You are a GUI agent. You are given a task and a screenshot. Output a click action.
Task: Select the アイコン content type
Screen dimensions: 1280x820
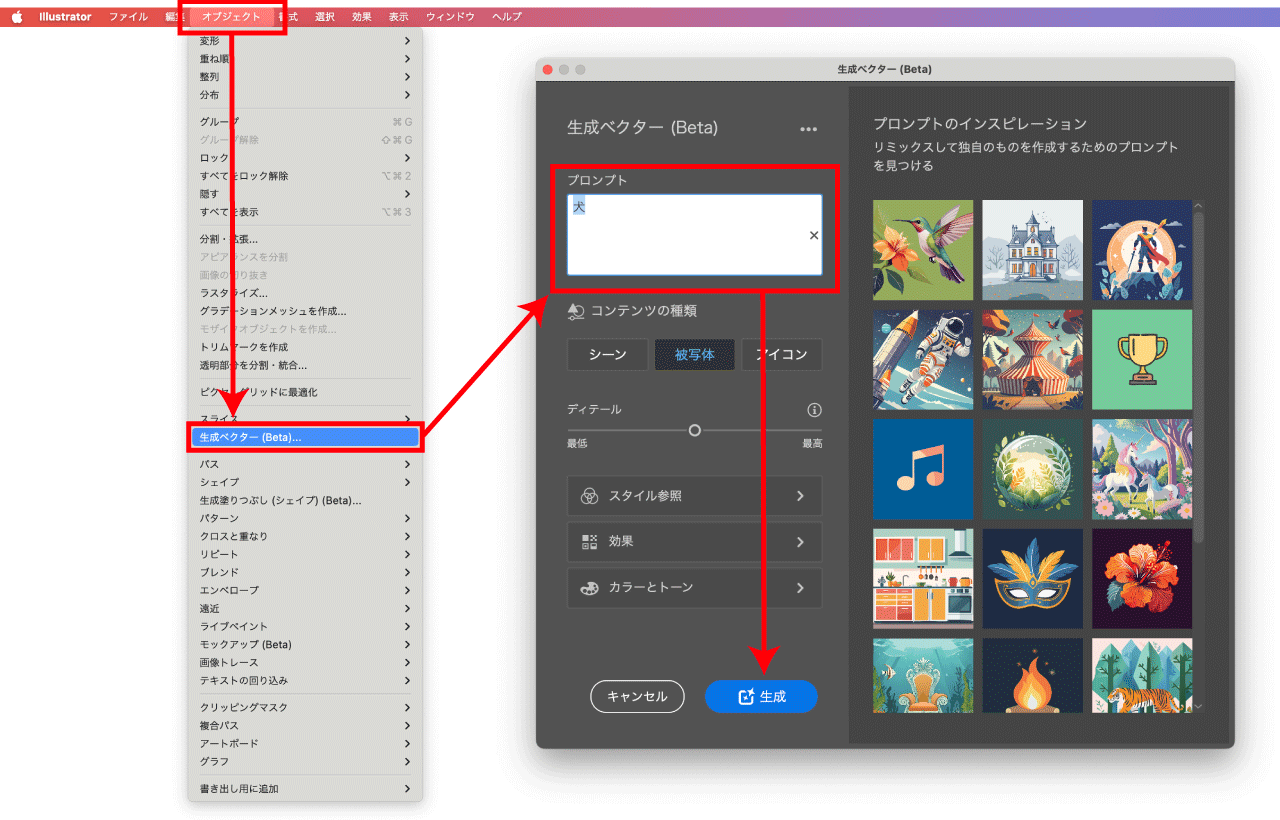coord(782,355)
